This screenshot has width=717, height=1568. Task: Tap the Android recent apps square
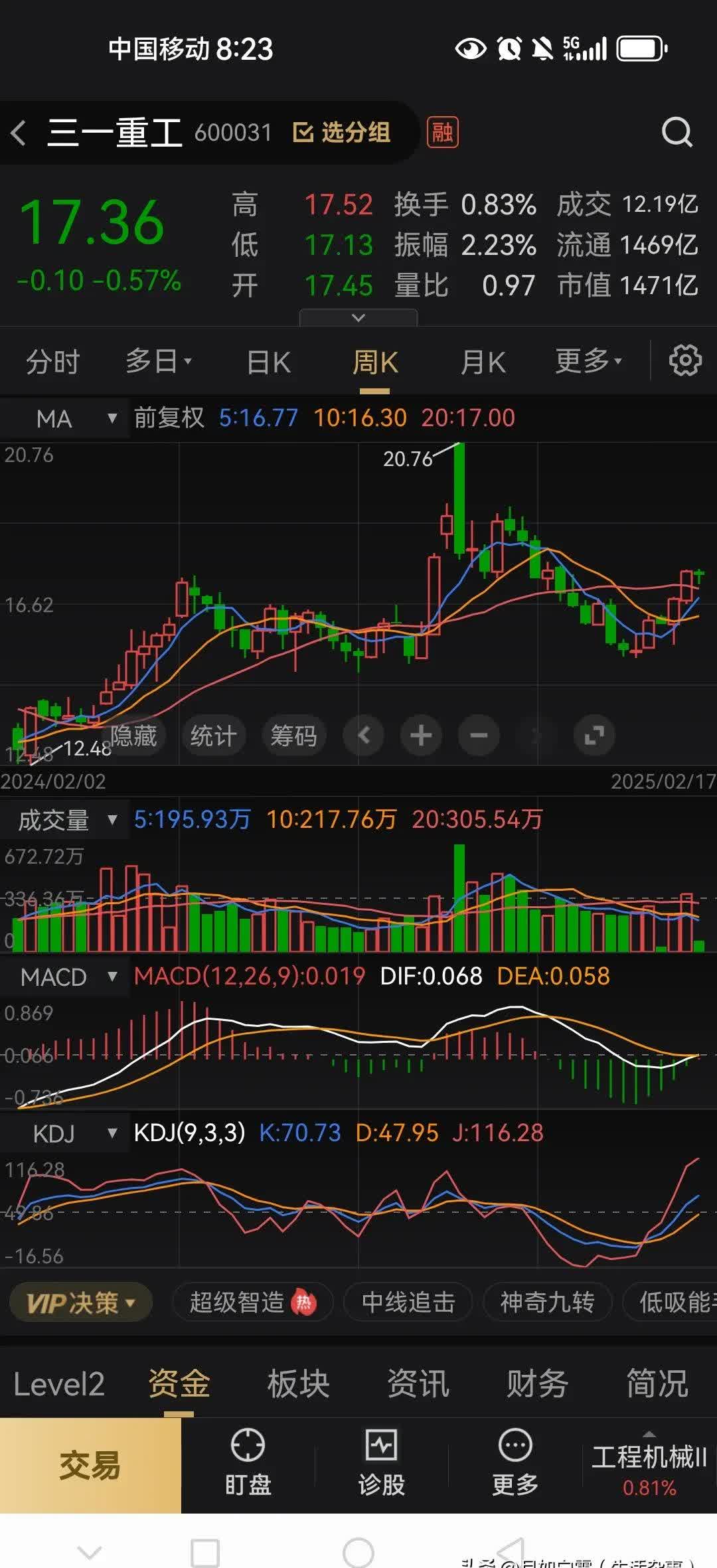pos(205,1553)
